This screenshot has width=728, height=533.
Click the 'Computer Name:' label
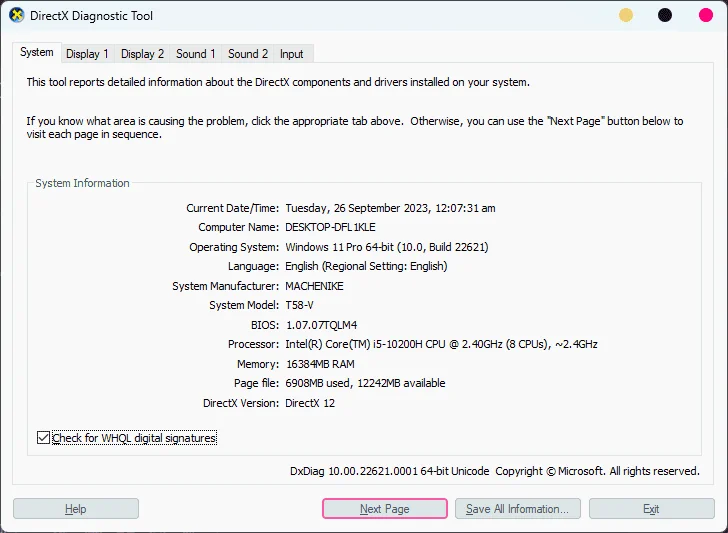tap(239, 227)
